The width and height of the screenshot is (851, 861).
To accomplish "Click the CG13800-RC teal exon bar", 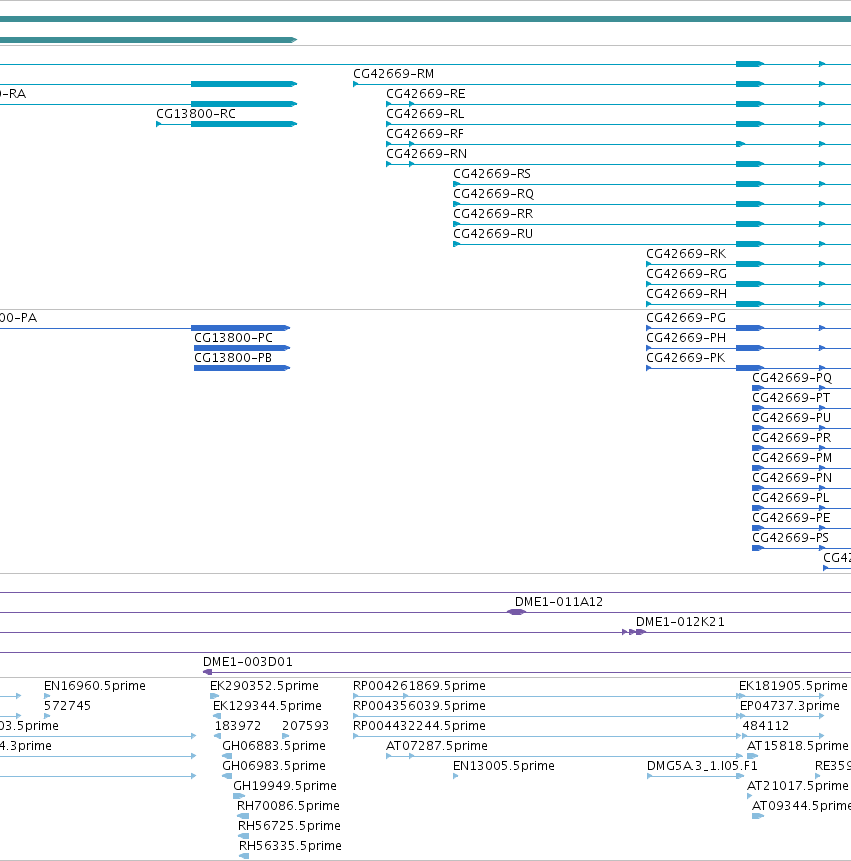I will click(244, 124).
